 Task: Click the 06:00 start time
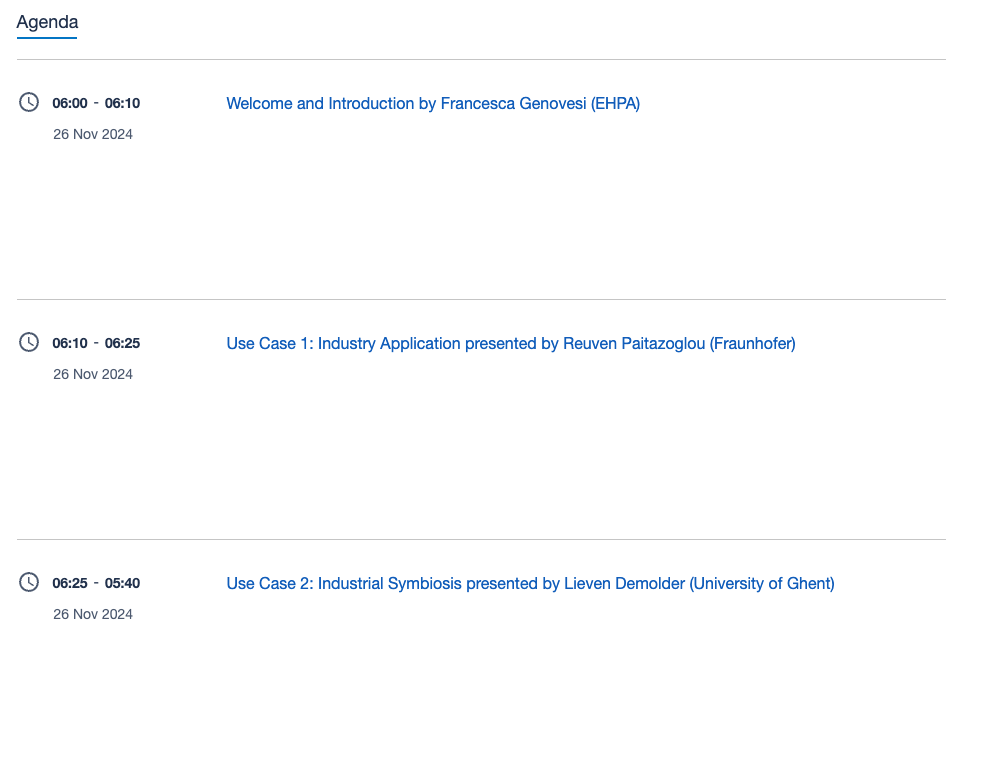click(70, 103)
